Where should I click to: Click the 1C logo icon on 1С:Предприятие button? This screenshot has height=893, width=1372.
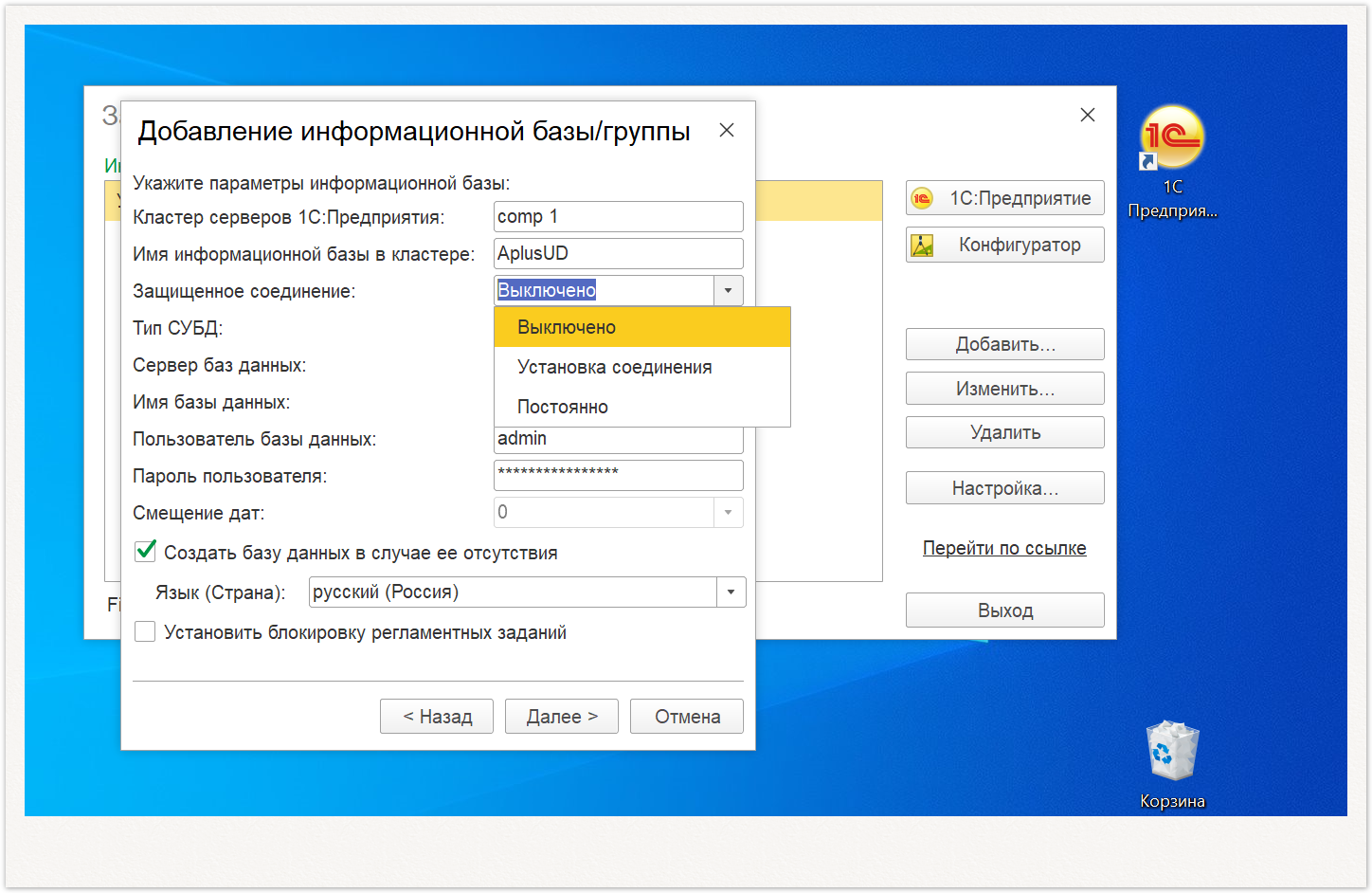(x=922, y=198)
